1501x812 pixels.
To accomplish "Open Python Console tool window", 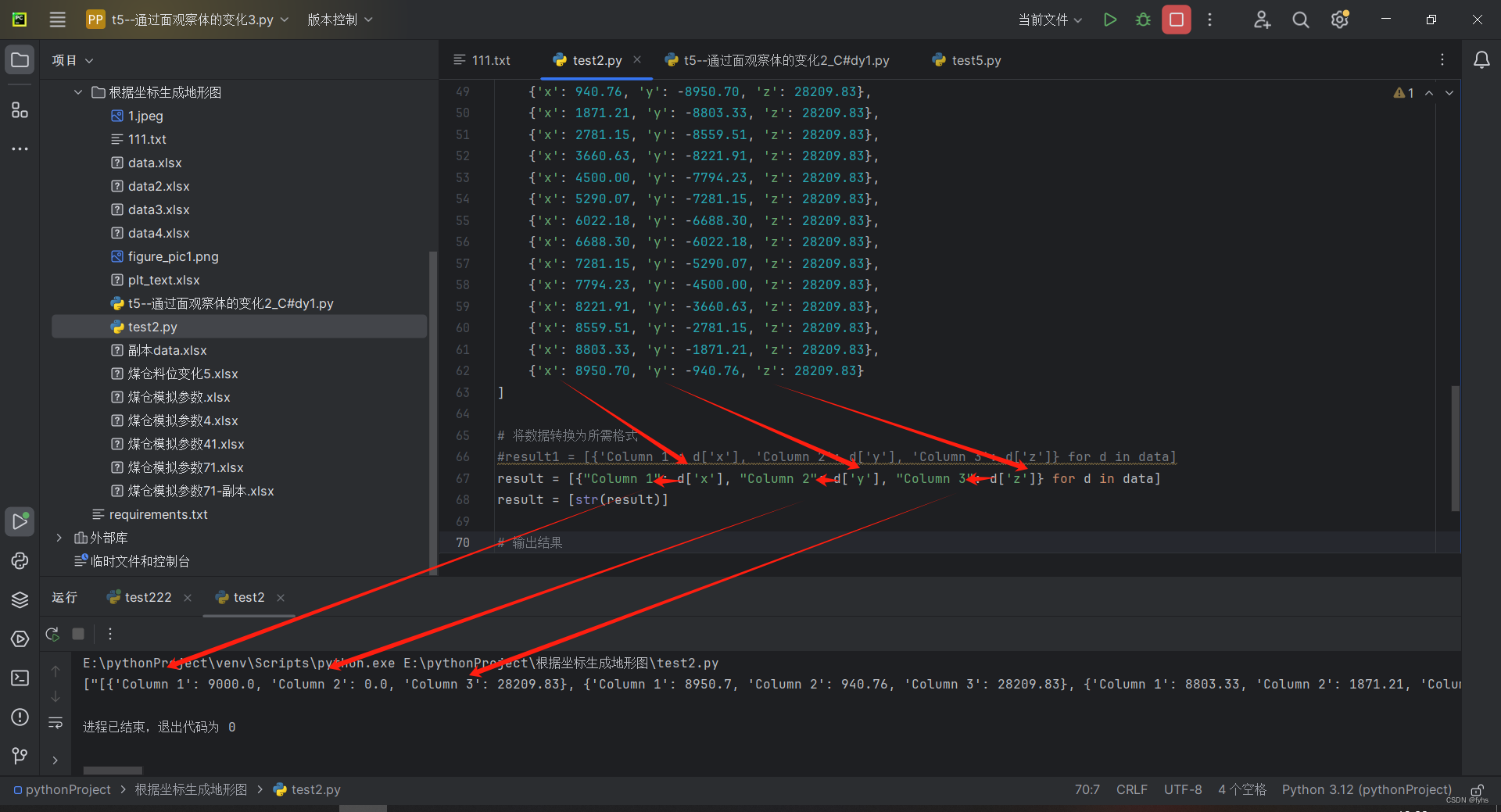I will click(x=20, y=560).
